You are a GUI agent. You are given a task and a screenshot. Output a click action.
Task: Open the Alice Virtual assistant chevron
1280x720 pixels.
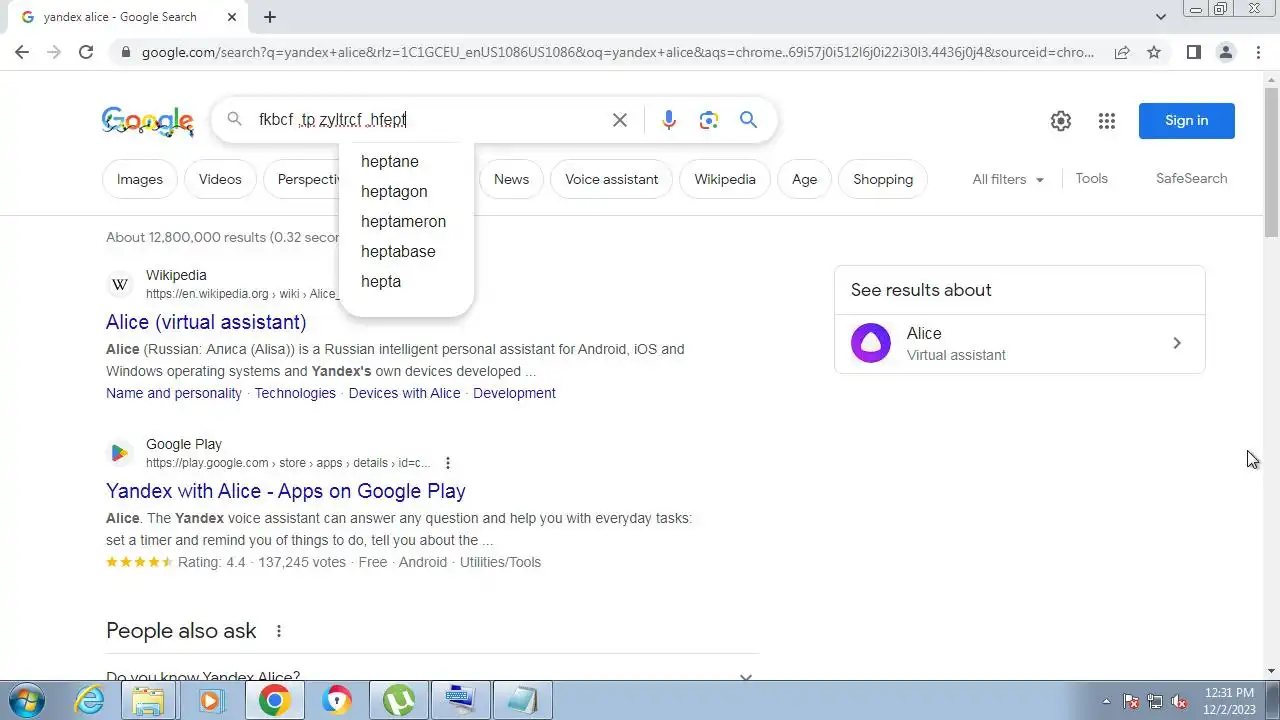1177,343
